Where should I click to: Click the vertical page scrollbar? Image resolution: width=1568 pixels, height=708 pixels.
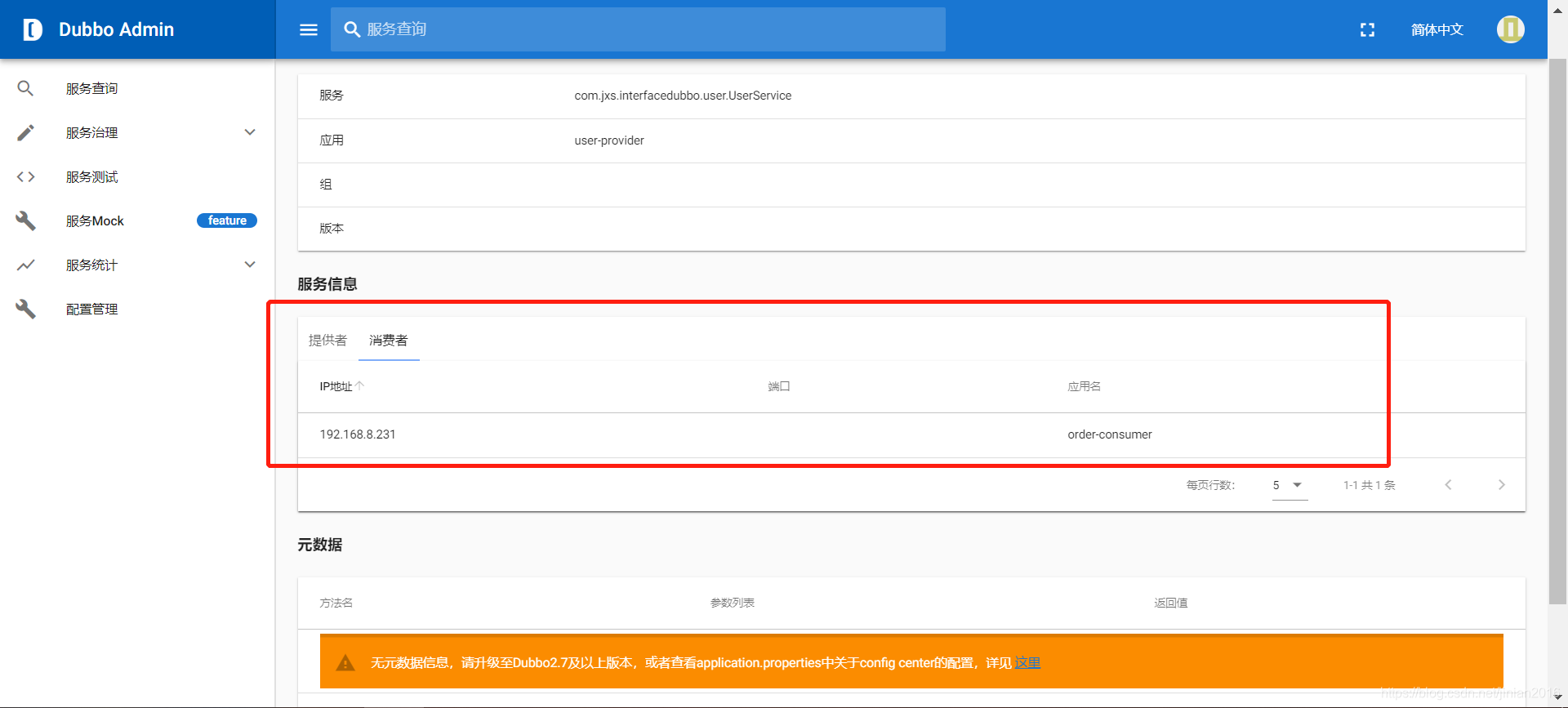pos(1557,332)
